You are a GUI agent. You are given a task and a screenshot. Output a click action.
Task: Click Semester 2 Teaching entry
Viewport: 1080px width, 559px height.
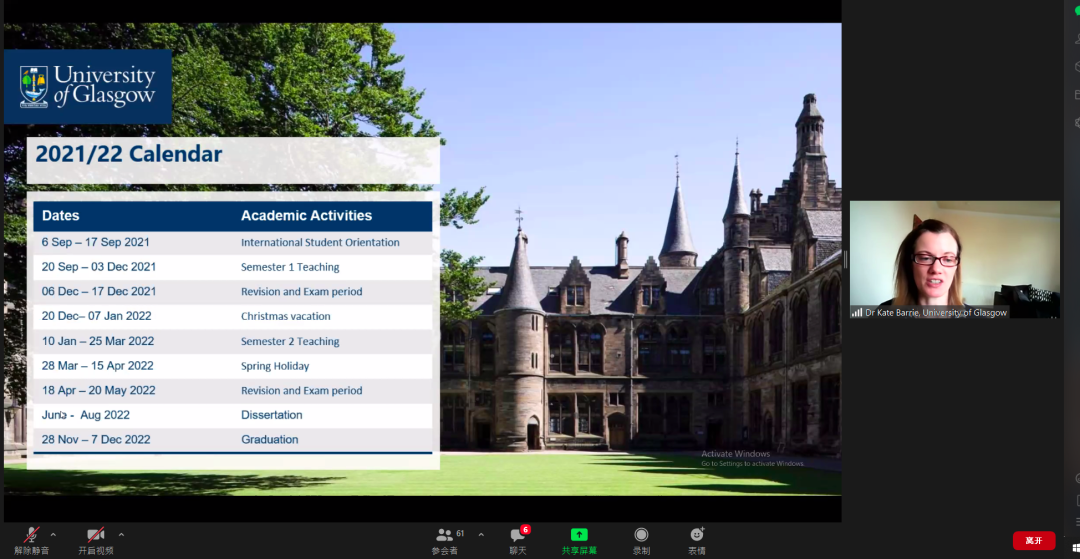point(290,341)
